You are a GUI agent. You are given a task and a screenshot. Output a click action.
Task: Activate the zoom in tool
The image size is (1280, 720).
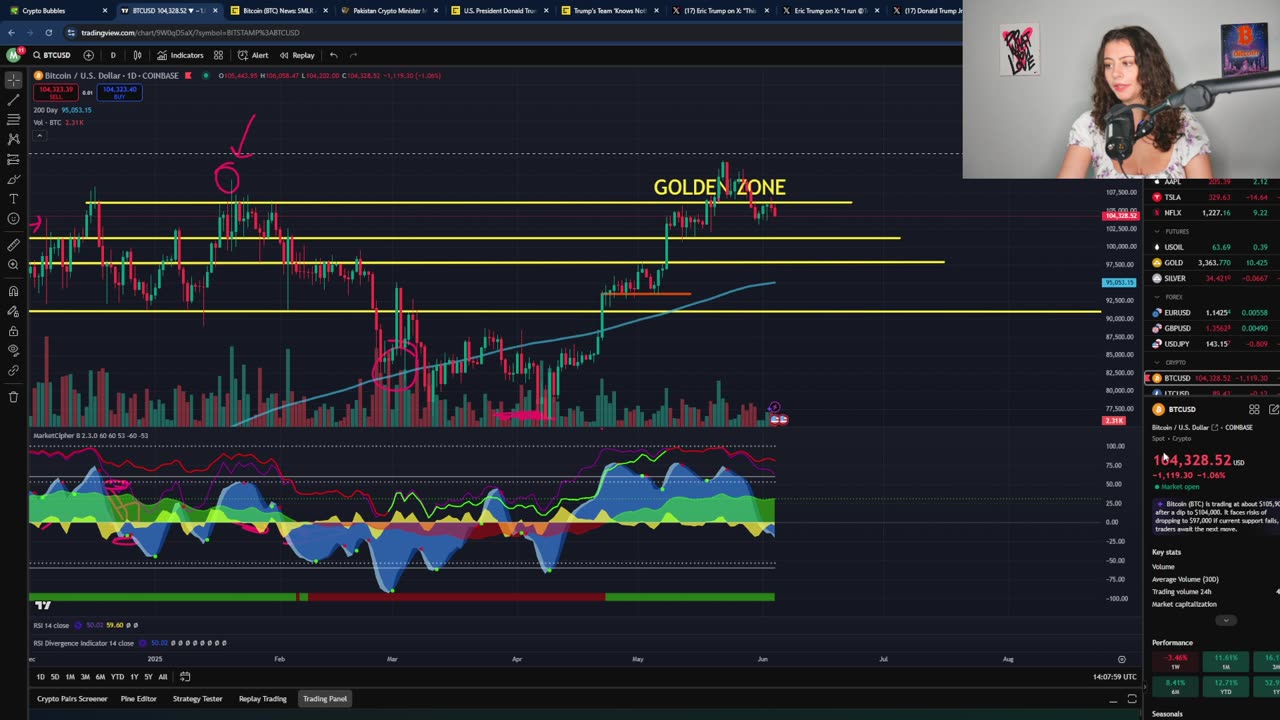13,265
